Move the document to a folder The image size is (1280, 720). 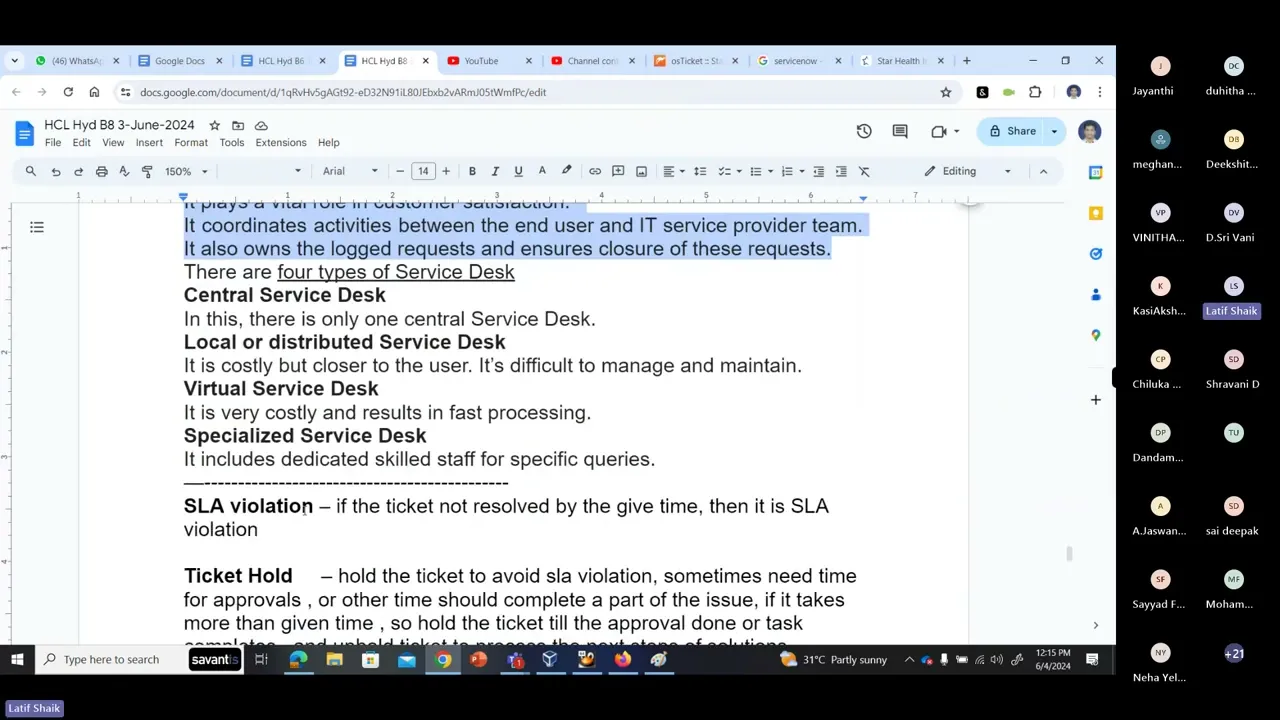pos(238,125)
